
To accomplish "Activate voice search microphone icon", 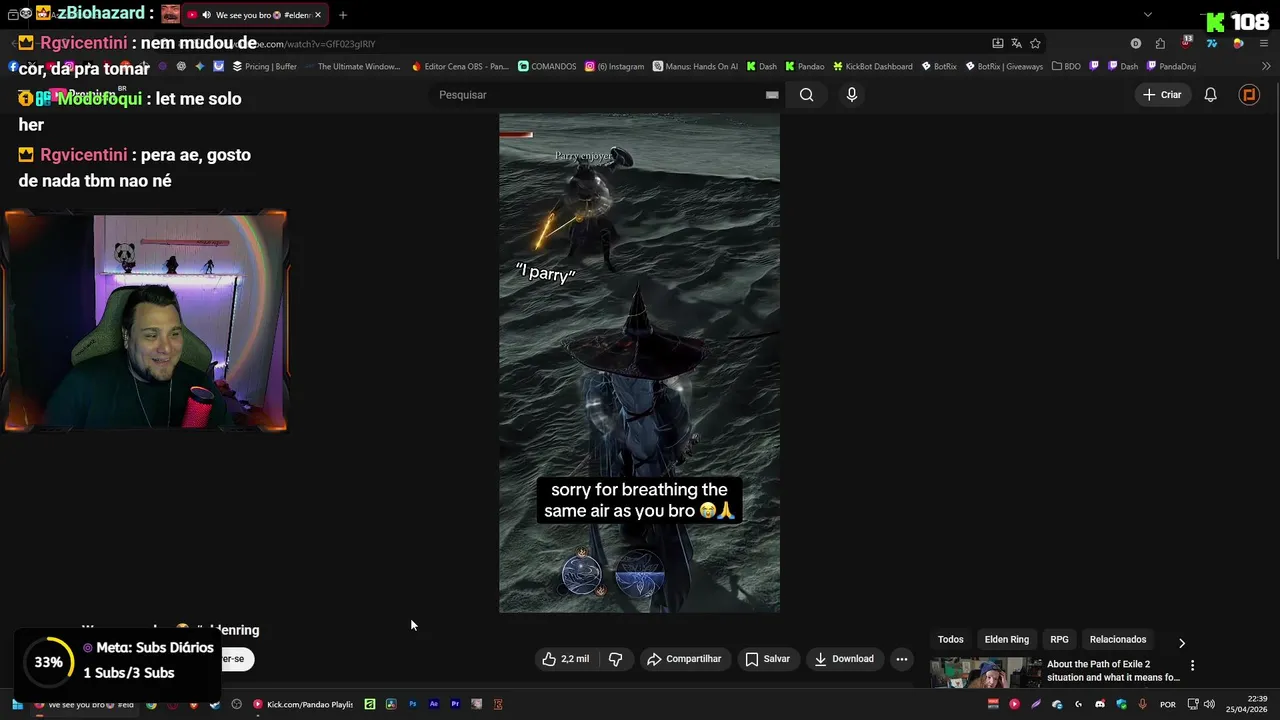I will (x=851, y=95).
